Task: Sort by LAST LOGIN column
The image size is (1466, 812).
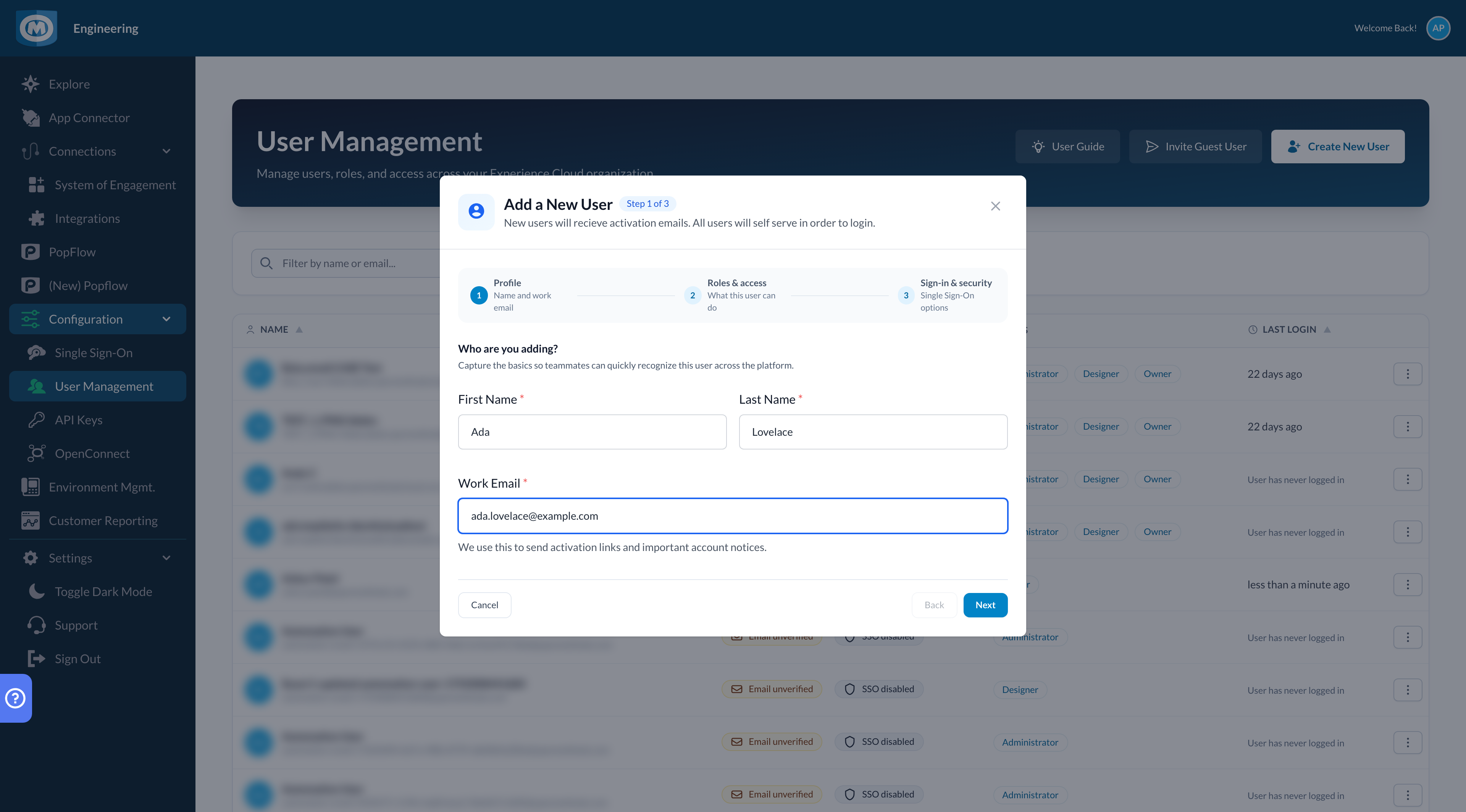Action: [x=1289, y=330]
